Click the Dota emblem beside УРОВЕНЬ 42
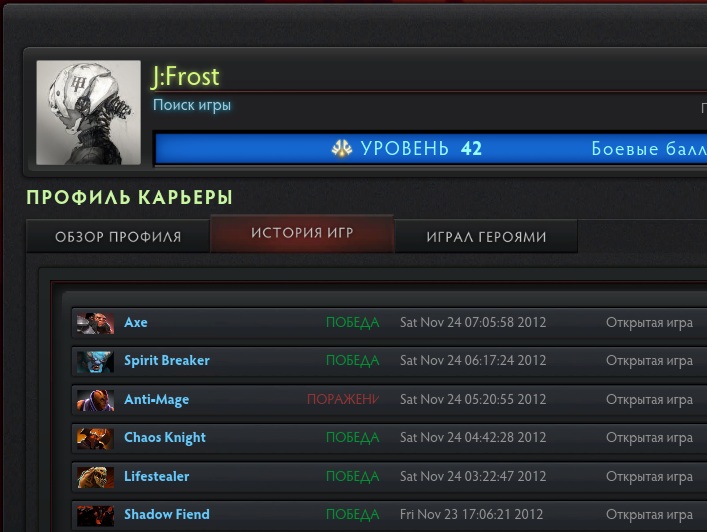Viewport: 707px width, 532px height. (342, 148)
